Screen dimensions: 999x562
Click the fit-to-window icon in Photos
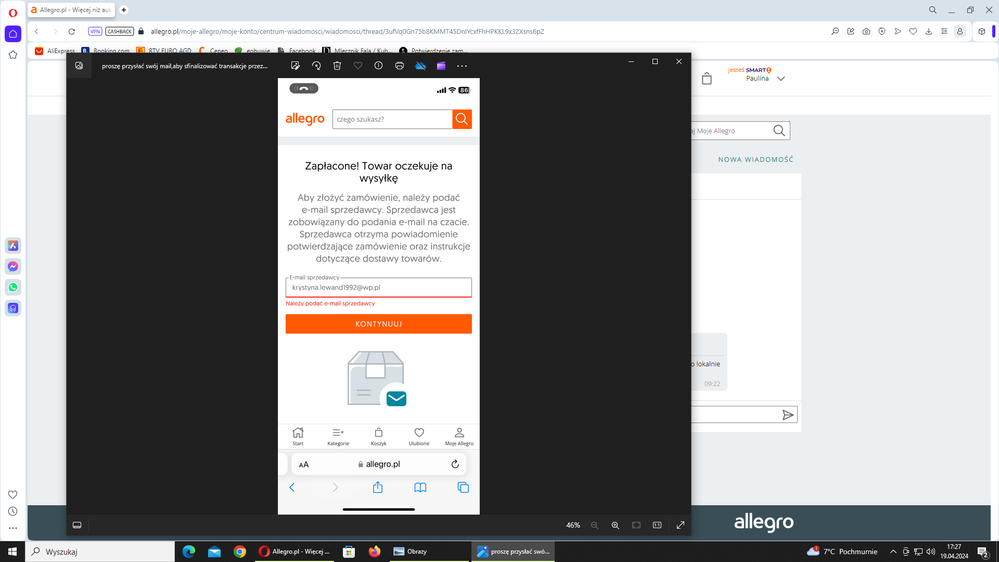tap(636, 525)
